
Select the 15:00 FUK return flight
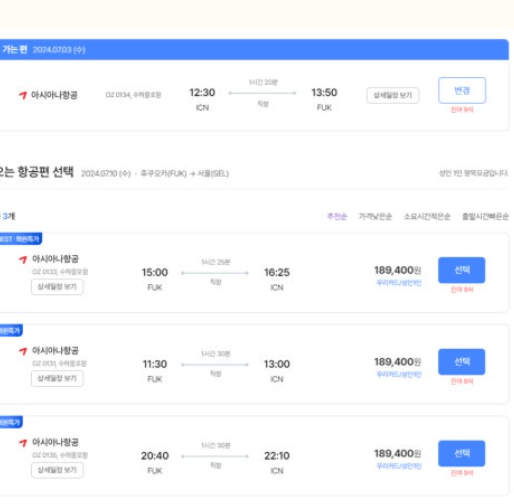pos(461,270)
